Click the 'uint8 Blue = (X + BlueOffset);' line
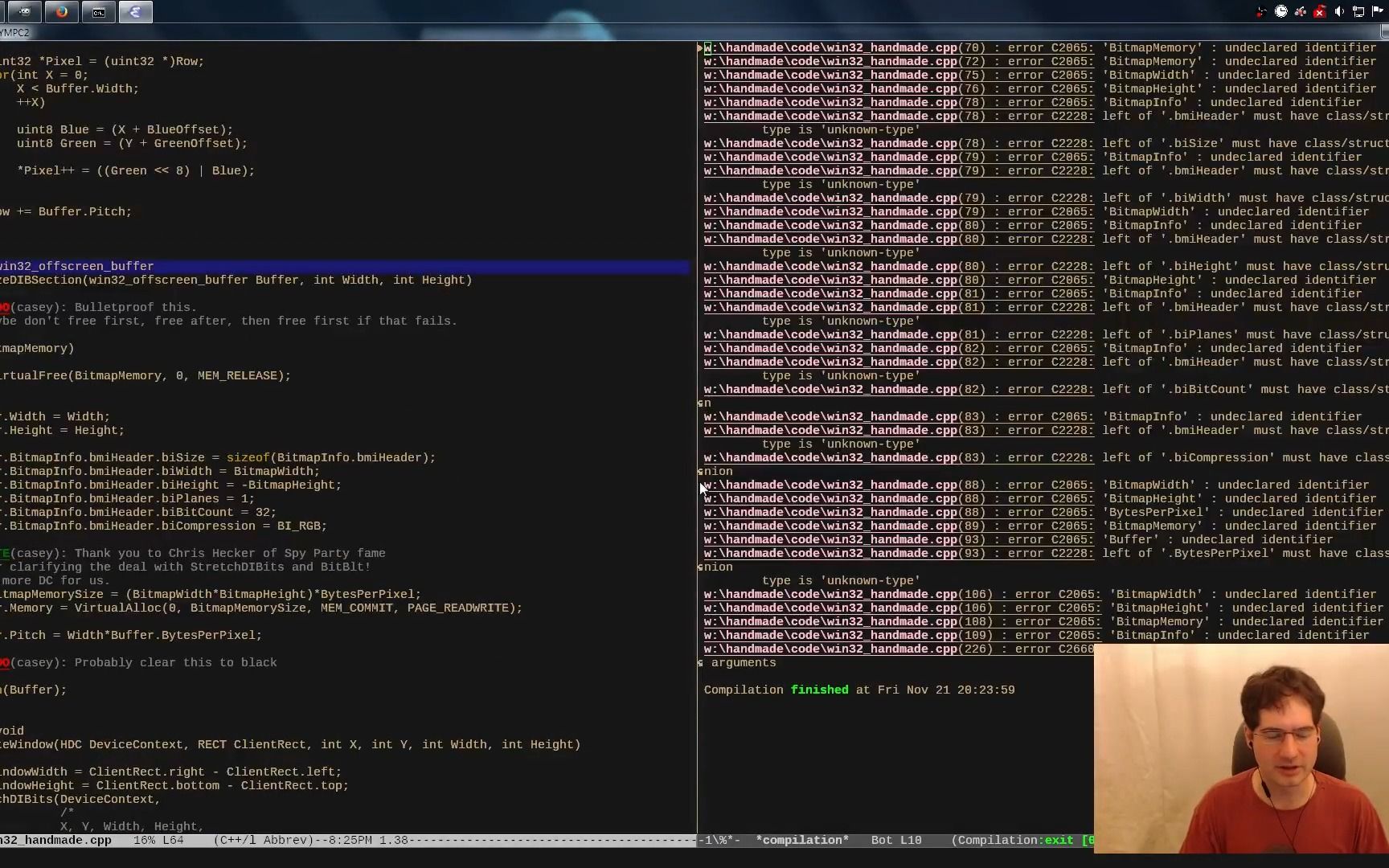This screenshot has width=1389, height=868. tap(125, 130)
